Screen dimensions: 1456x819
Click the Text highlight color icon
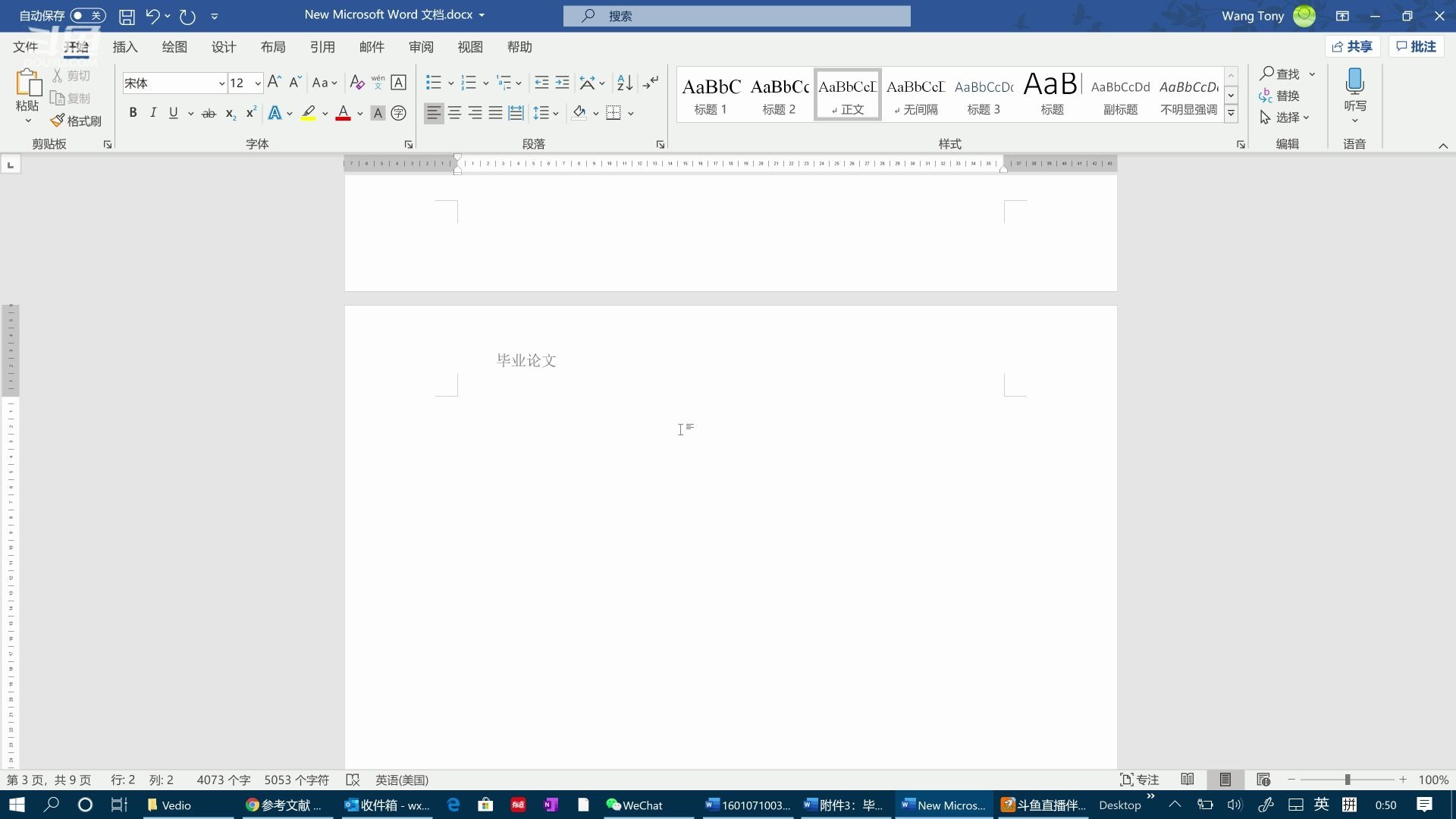308,112
